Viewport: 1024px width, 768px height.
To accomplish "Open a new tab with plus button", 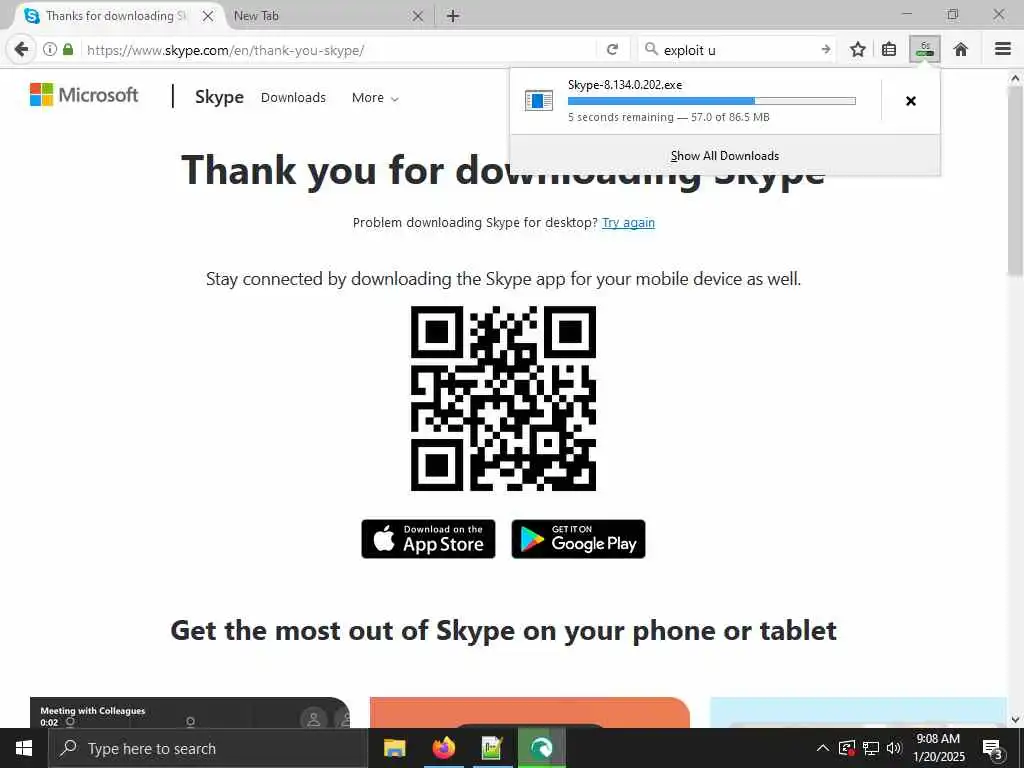I will coord(453,16).
